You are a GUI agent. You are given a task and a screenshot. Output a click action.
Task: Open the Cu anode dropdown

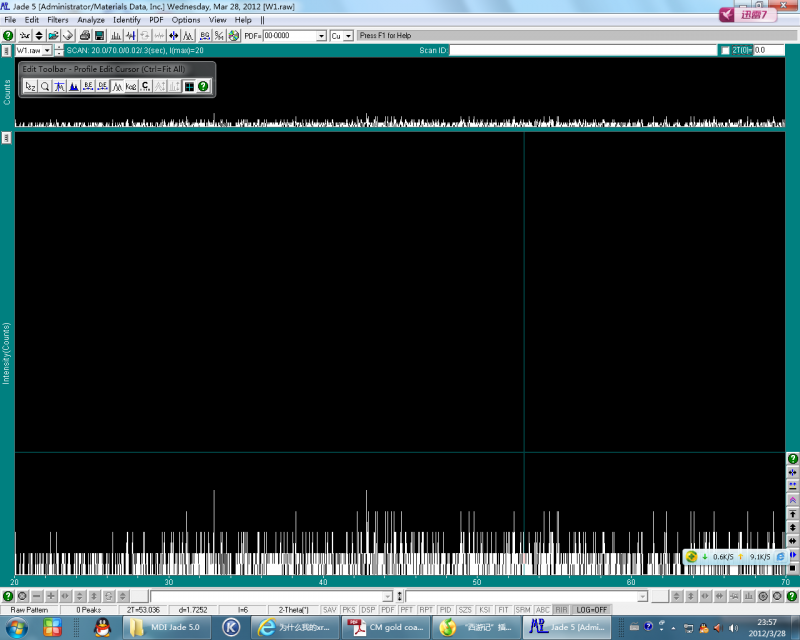pos(348,36)
